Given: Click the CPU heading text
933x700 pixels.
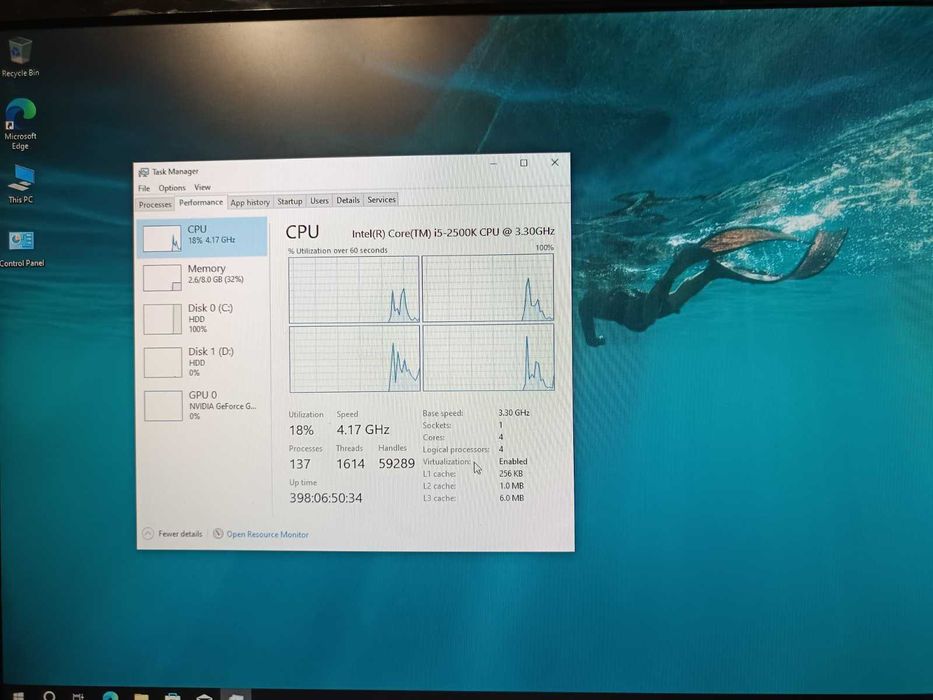Looking at the screenshot, I should pos(302,232).
